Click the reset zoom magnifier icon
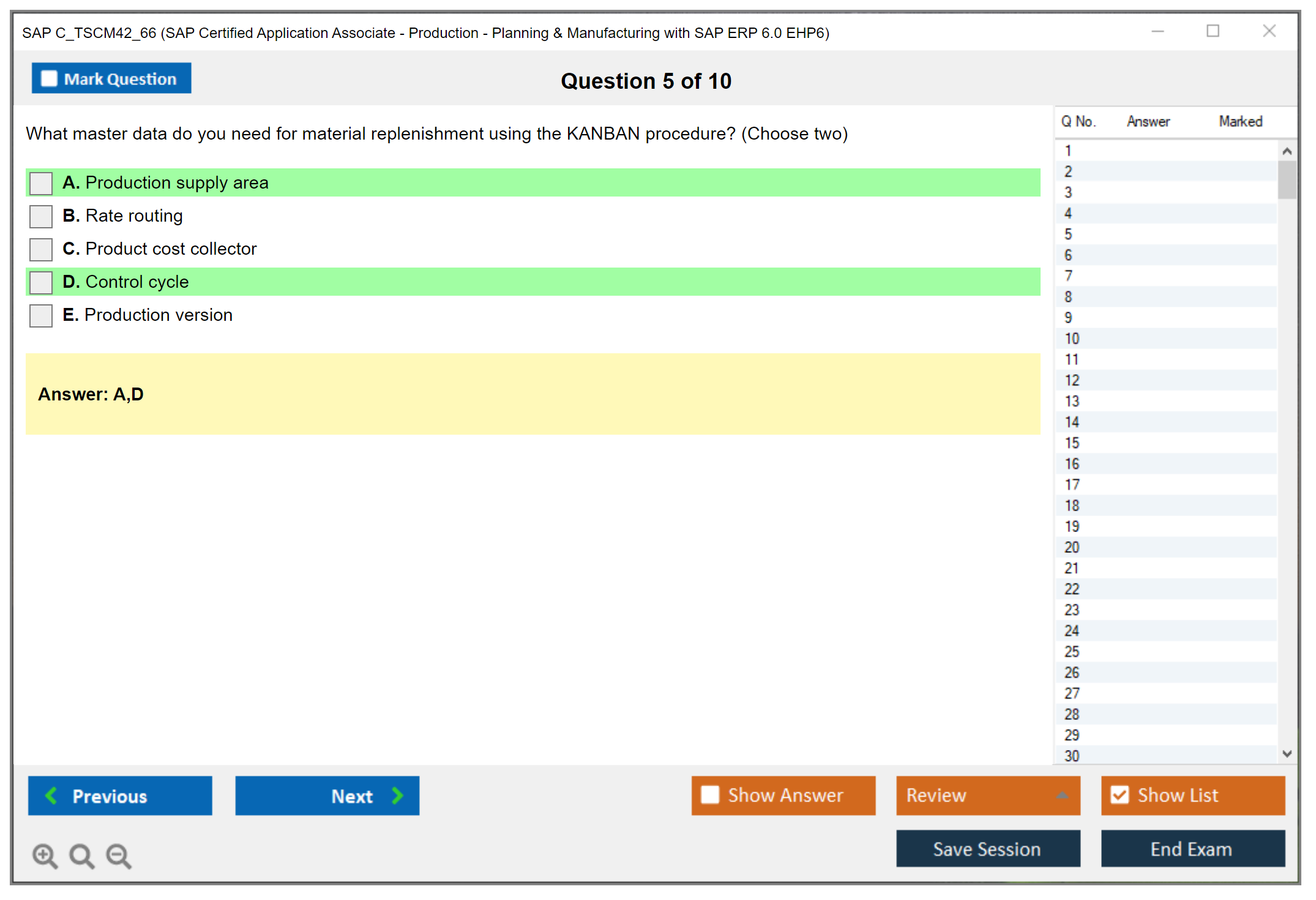Viewport: 1316px width, 900px height. tap(81, 855)
